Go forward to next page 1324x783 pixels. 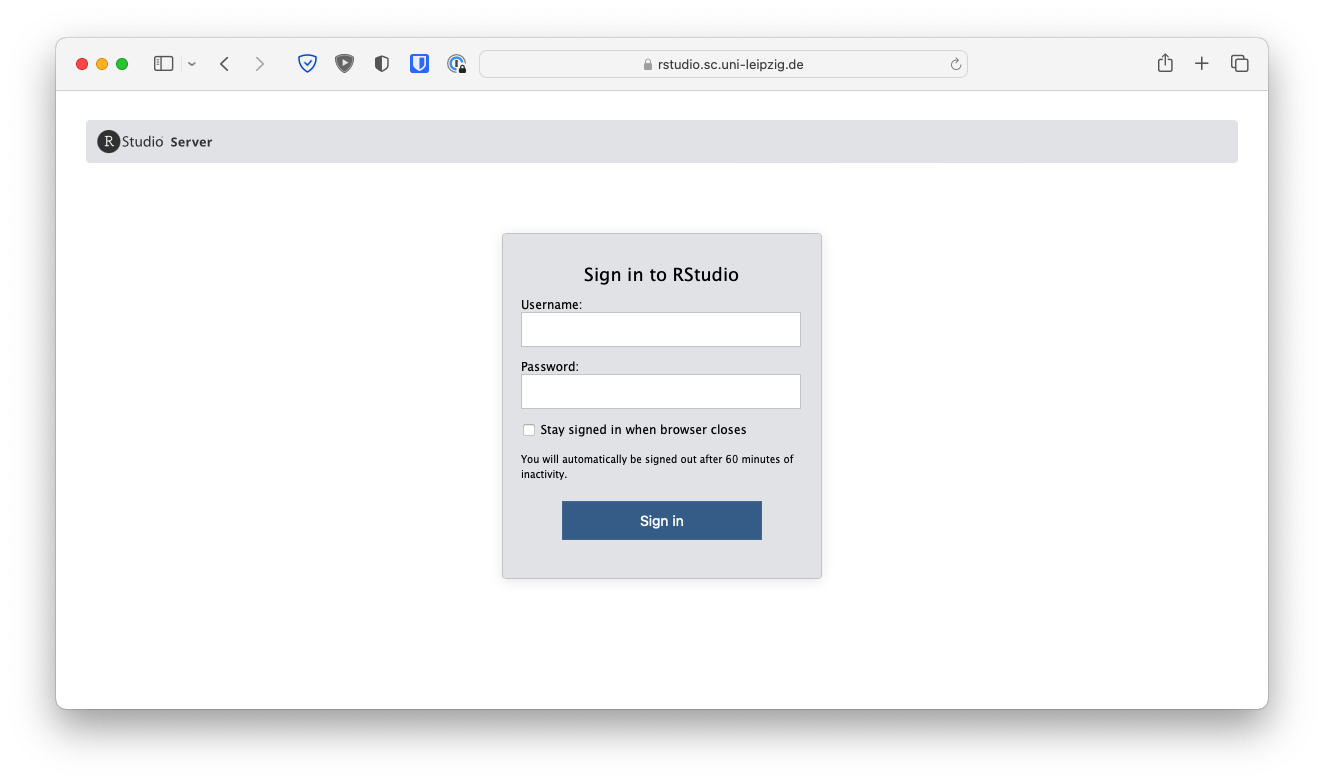(260, 64)
